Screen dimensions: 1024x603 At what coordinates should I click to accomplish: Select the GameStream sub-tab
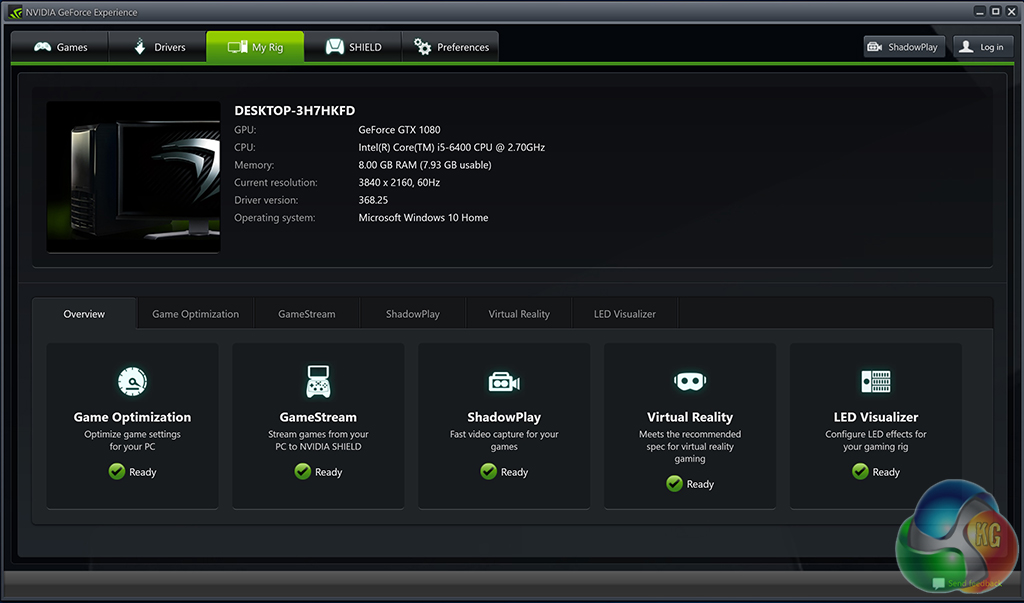[x=306, y=314]
